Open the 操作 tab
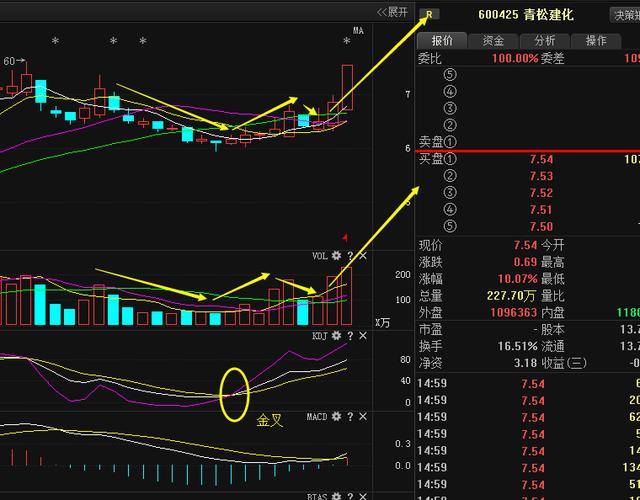This screenshot has height=500, width=640. (x=596, y=41)
